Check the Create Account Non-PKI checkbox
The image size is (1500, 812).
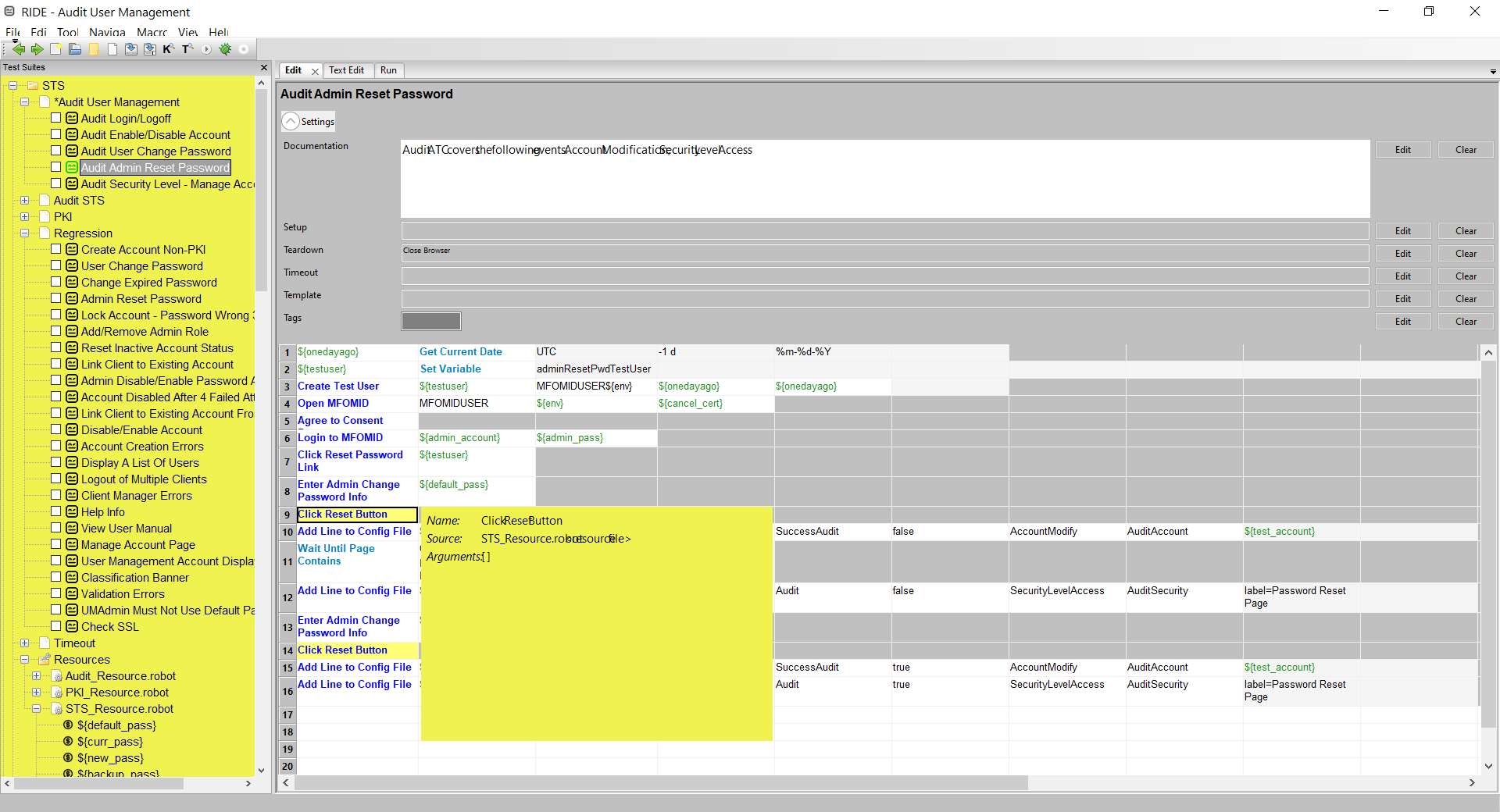tap(56, 248)
